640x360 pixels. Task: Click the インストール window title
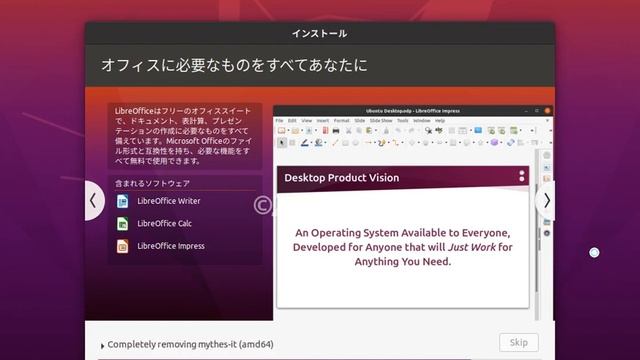click(x=320, y=33)
